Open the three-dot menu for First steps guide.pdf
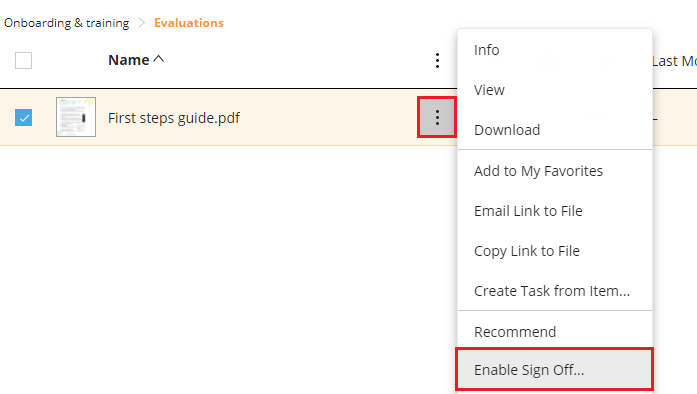 click(437, 117)
